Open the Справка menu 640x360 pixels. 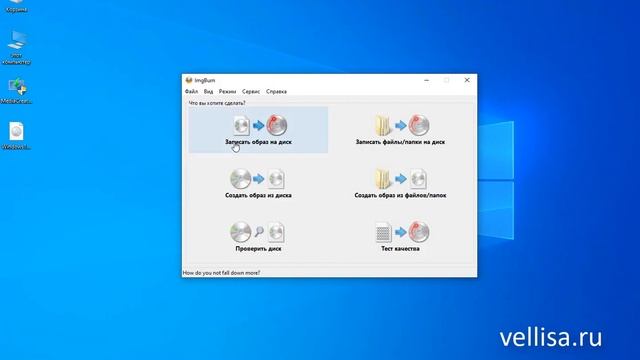276,91
